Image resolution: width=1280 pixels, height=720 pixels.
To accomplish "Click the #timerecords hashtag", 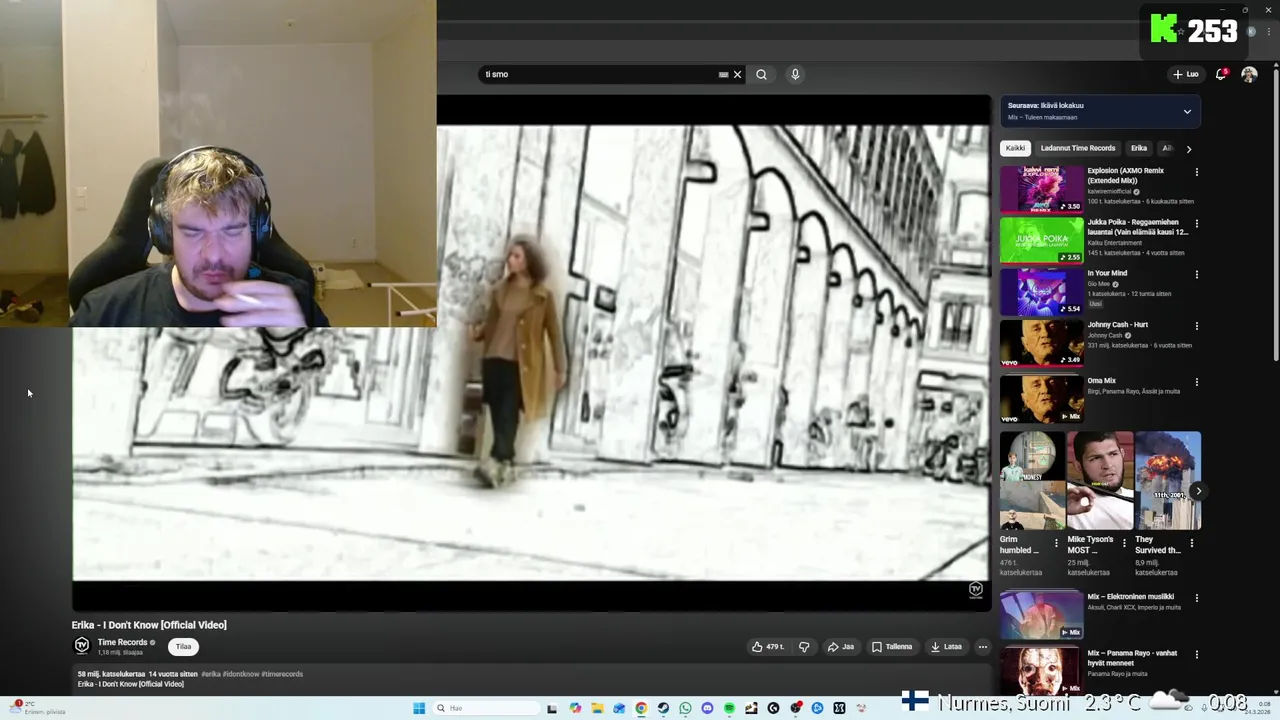I will [x=282, y=674].
